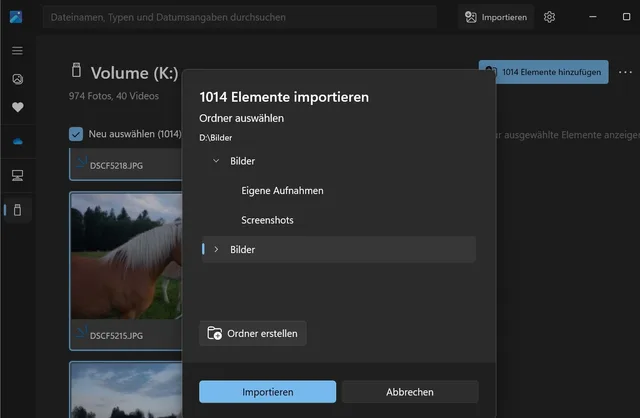Select the external USB device icon

(17, 210)
